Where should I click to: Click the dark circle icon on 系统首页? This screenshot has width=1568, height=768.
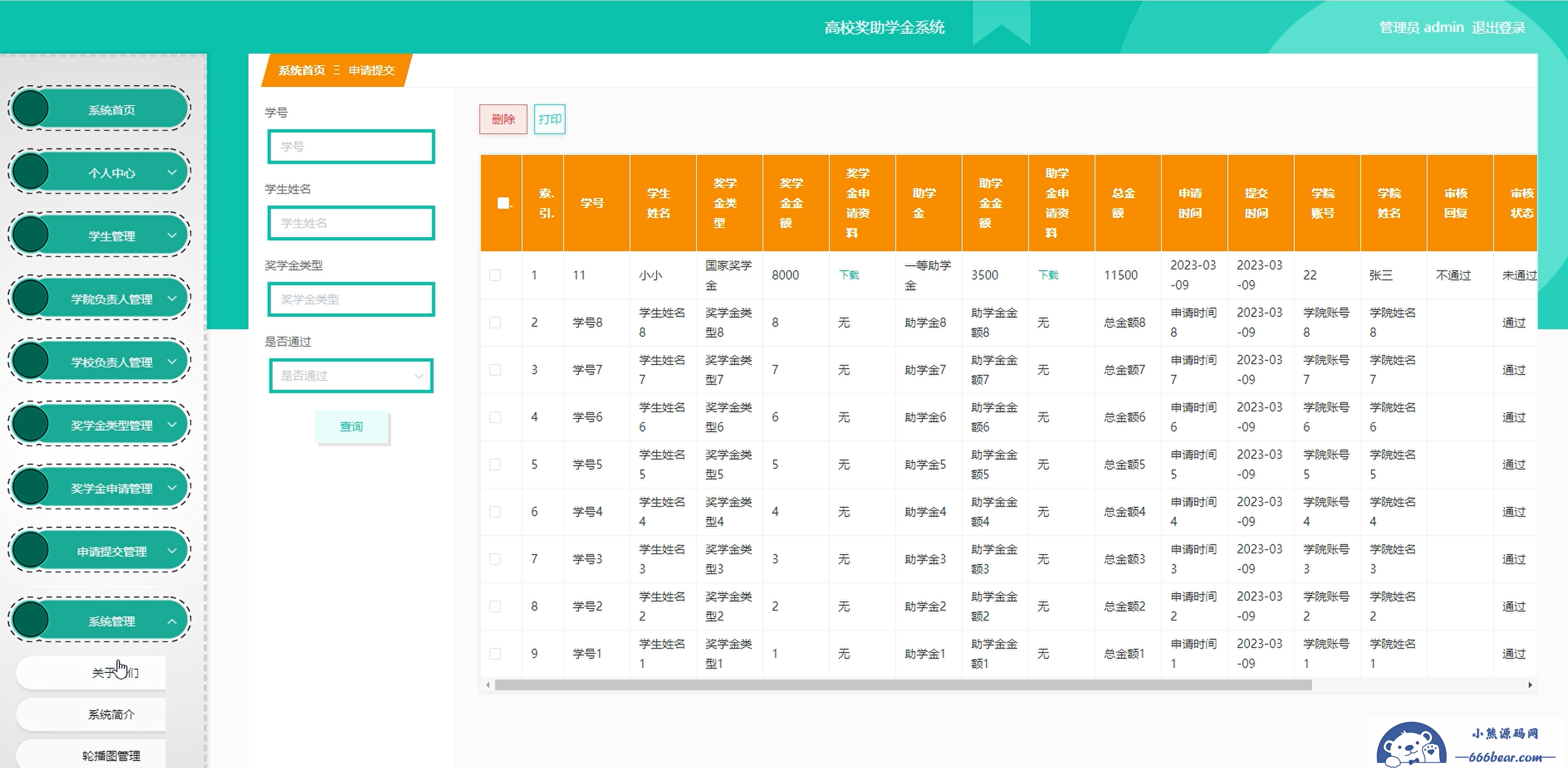tap(31, 109)
